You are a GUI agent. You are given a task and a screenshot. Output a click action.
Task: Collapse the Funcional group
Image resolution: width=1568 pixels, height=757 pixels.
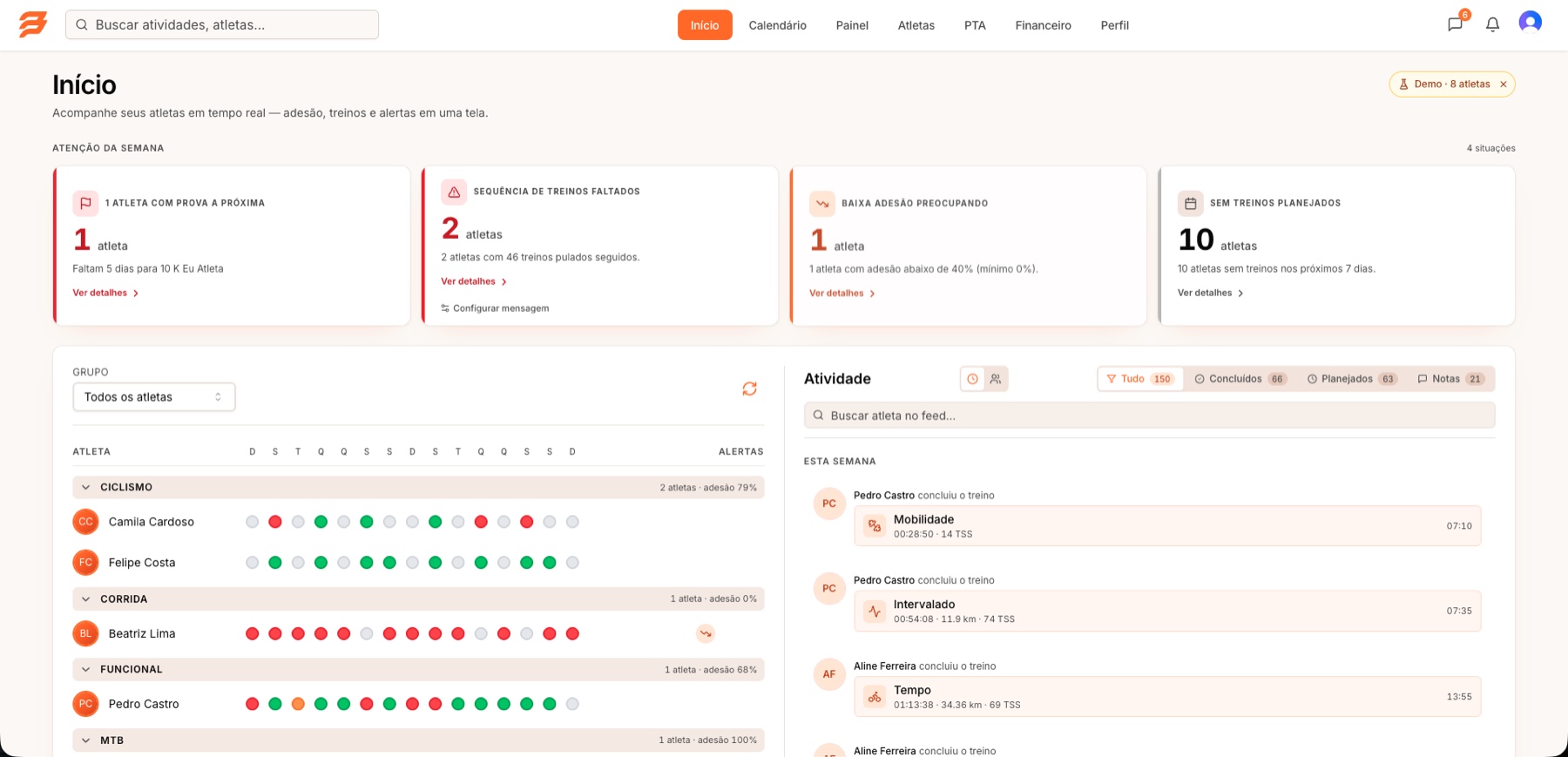[85, 670]
